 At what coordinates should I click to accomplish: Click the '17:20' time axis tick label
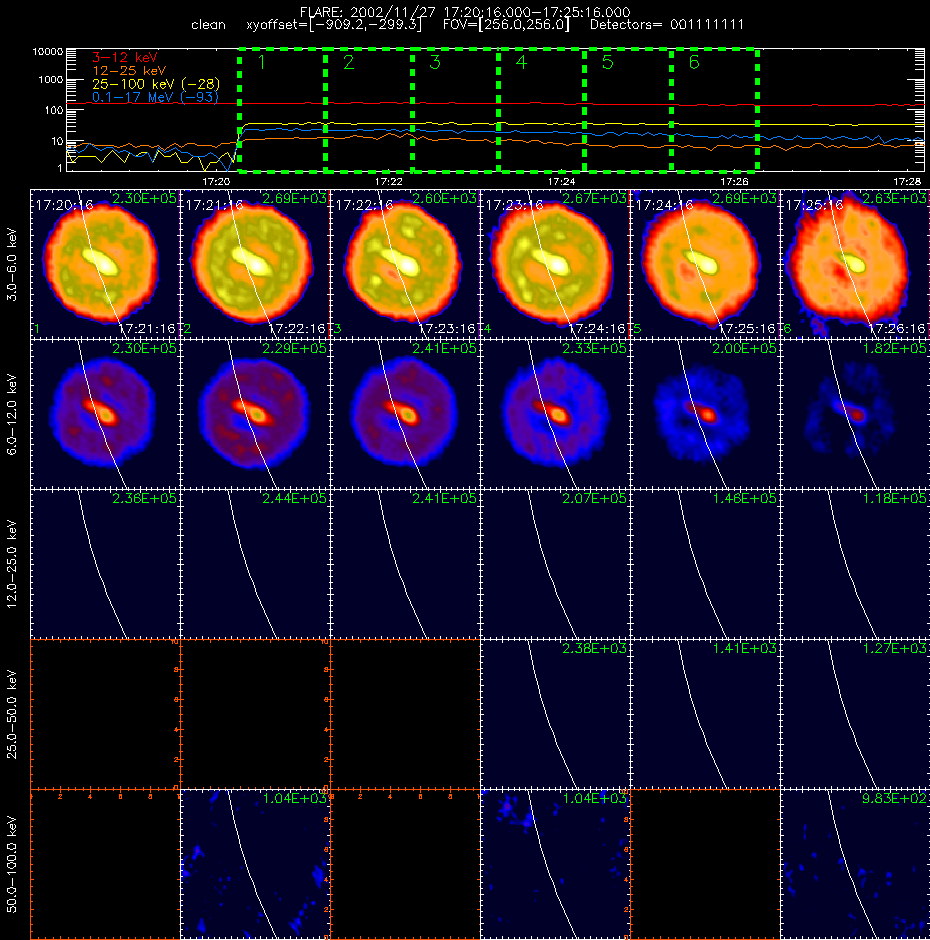coord(216,181)
